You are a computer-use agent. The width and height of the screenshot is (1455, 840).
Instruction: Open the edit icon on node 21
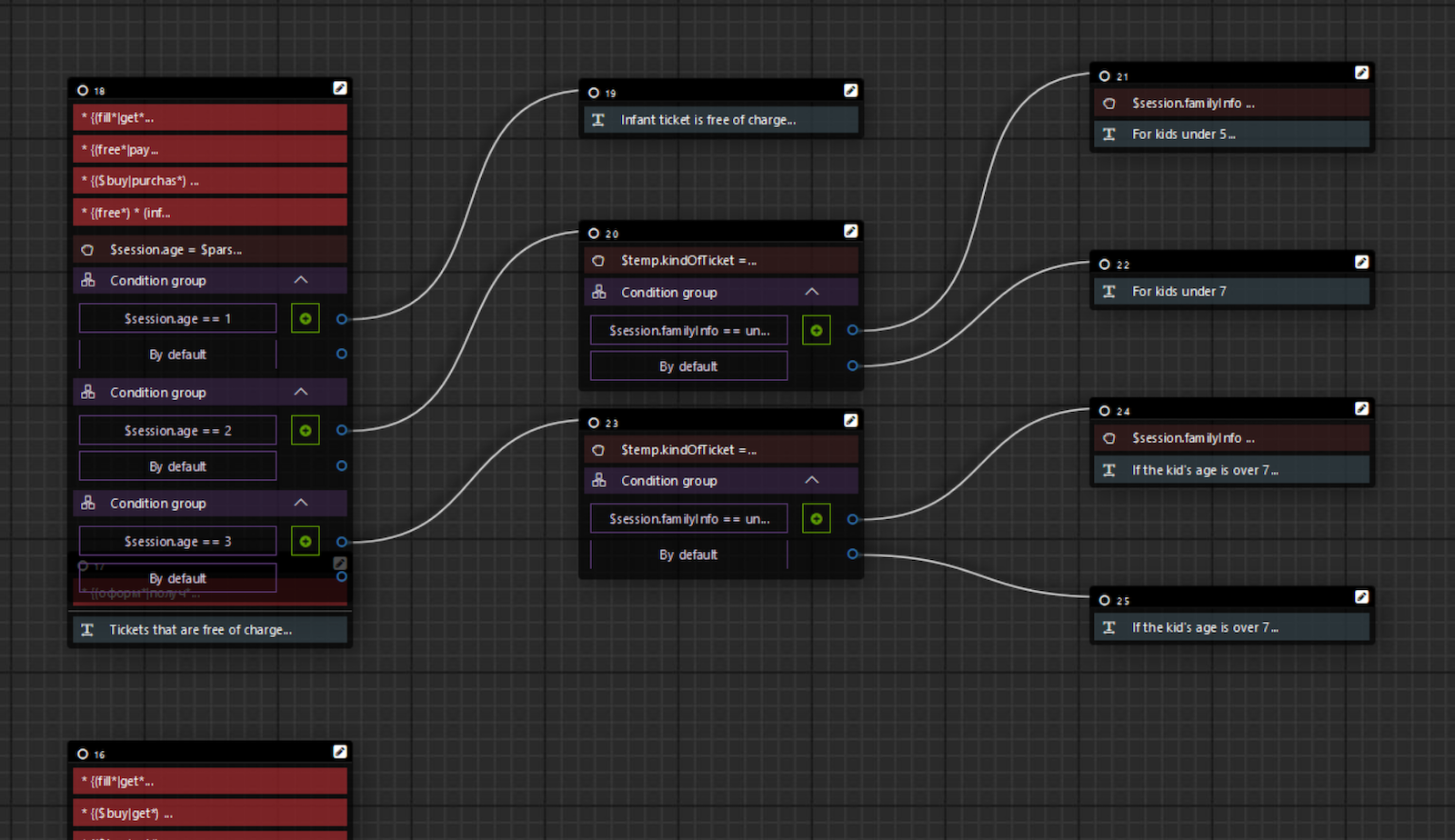point(1361,73)
